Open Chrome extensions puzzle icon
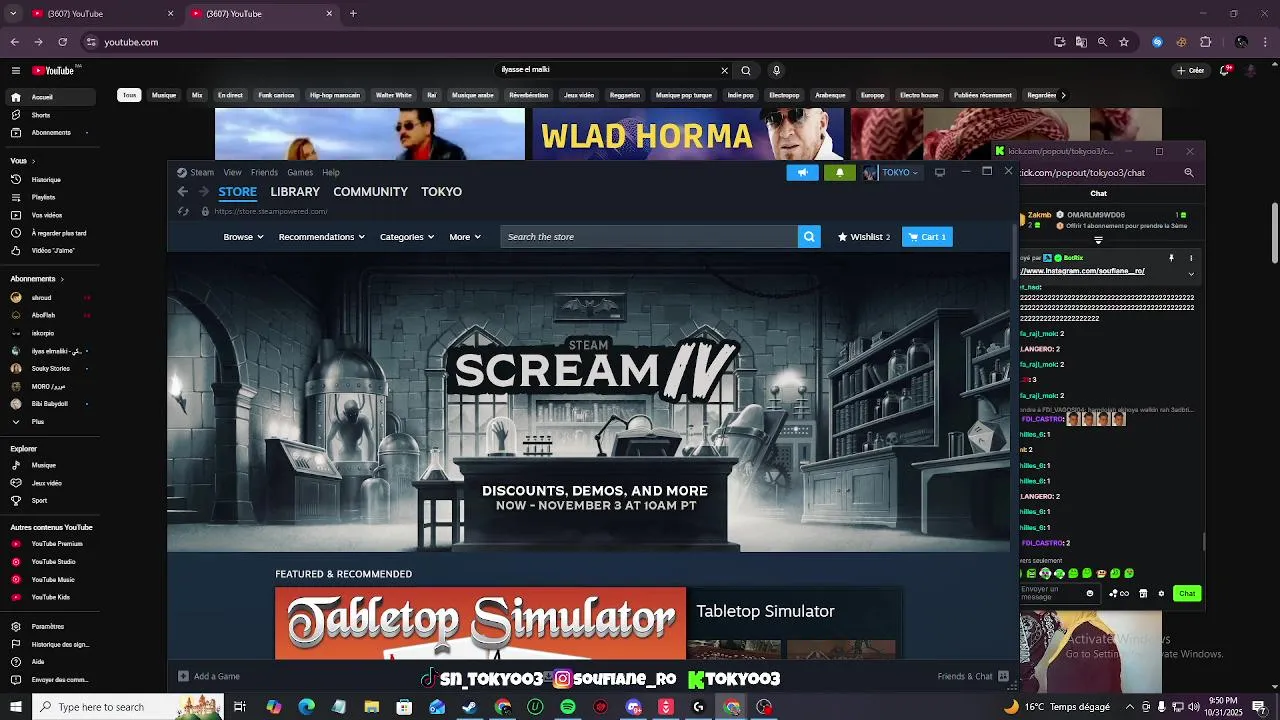This screenshot has height=720, width=1280. click(1205, 42)
